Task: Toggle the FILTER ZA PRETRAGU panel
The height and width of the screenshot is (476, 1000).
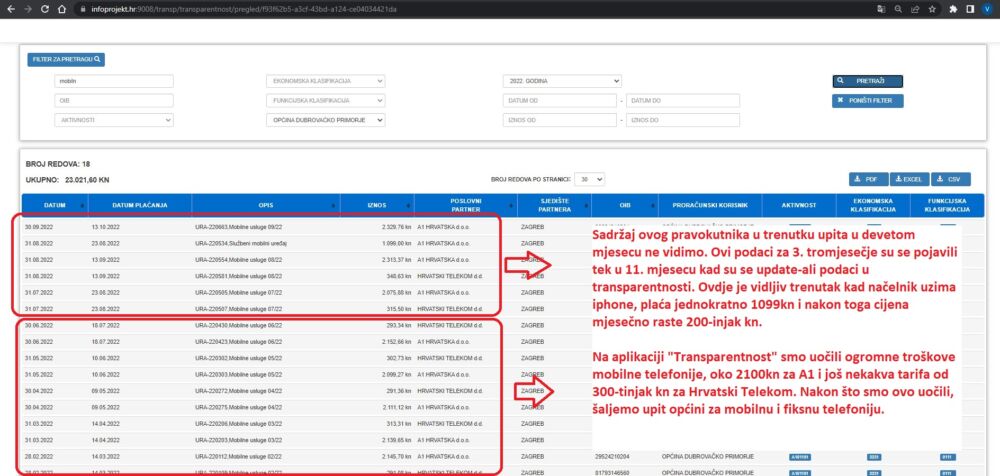Action: (67, 60)
